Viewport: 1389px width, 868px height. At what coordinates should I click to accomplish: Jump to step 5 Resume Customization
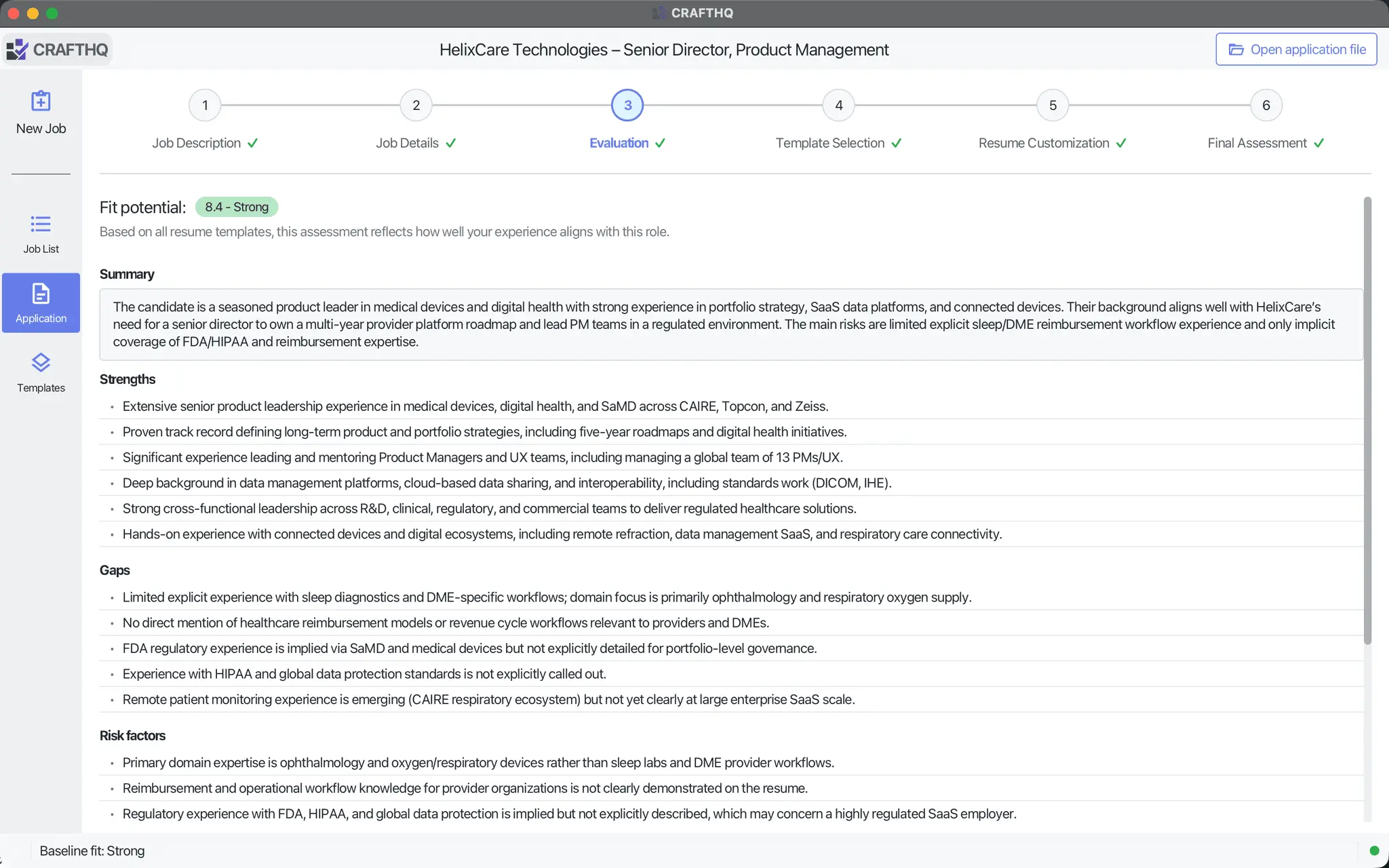point(1053,105)
